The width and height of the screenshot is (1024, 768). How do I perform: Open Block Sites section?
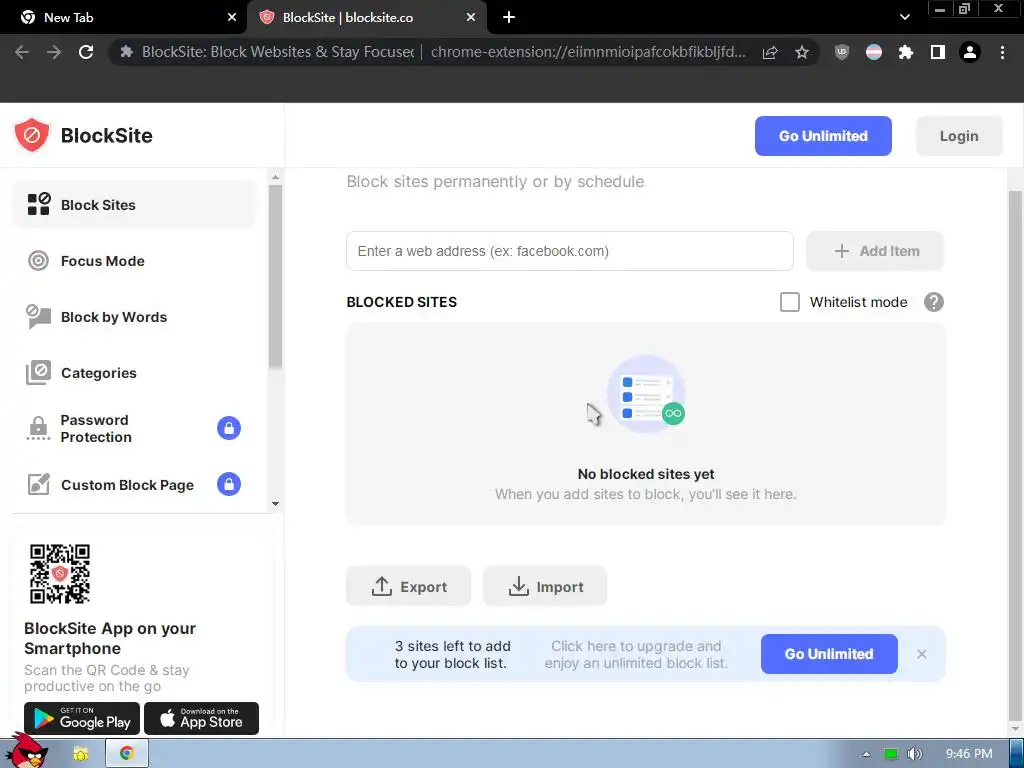(134, 205)
